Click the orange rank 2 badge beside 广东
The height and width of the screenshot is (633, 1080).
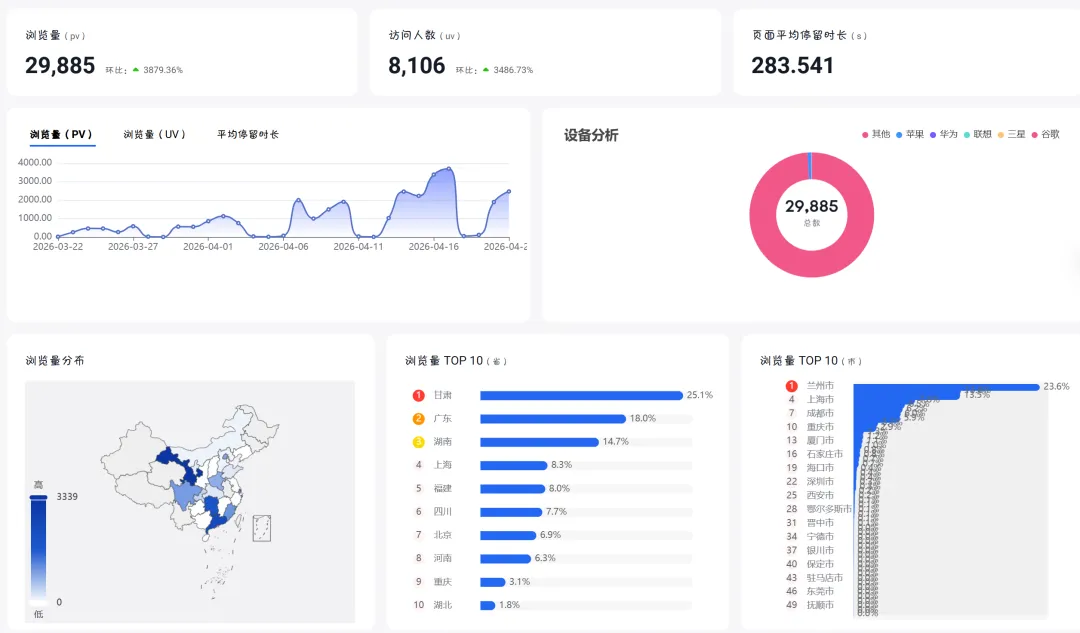pos(418,419)
